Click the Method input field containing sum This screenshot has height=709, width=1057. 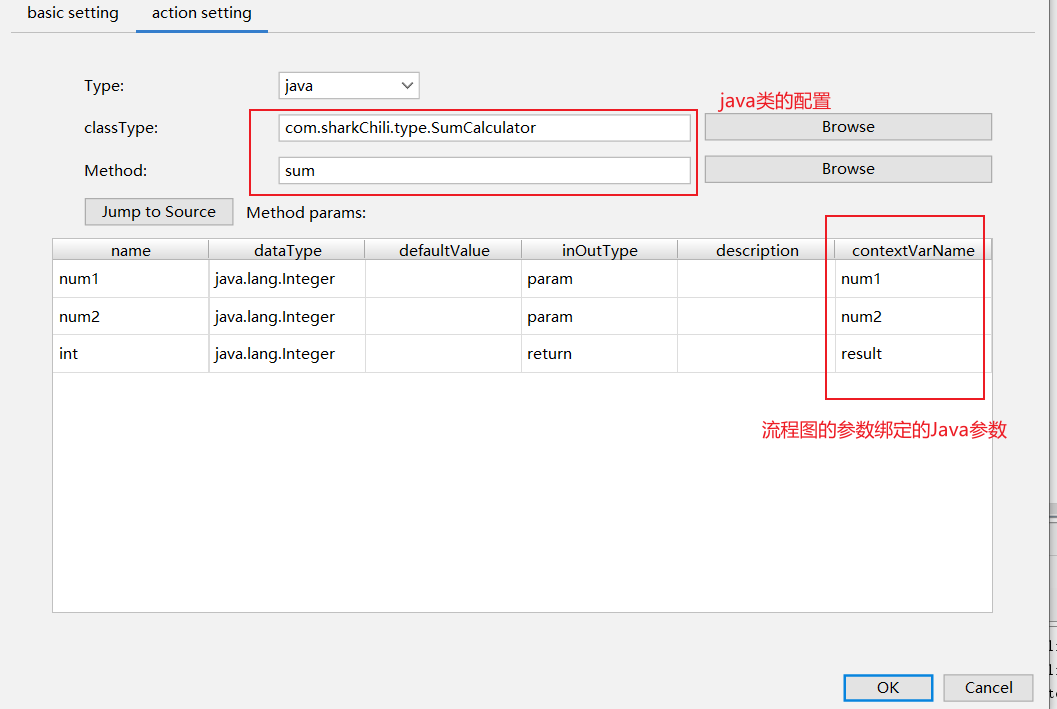[485, 171]
